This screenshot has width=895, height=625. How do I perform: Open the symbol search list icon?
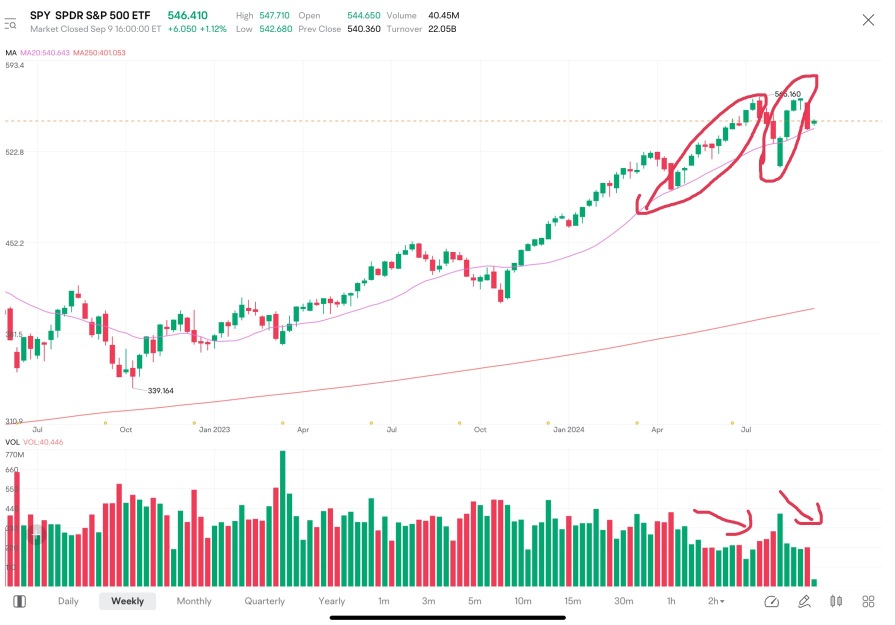pyautogui.click(x=10, y=24)
